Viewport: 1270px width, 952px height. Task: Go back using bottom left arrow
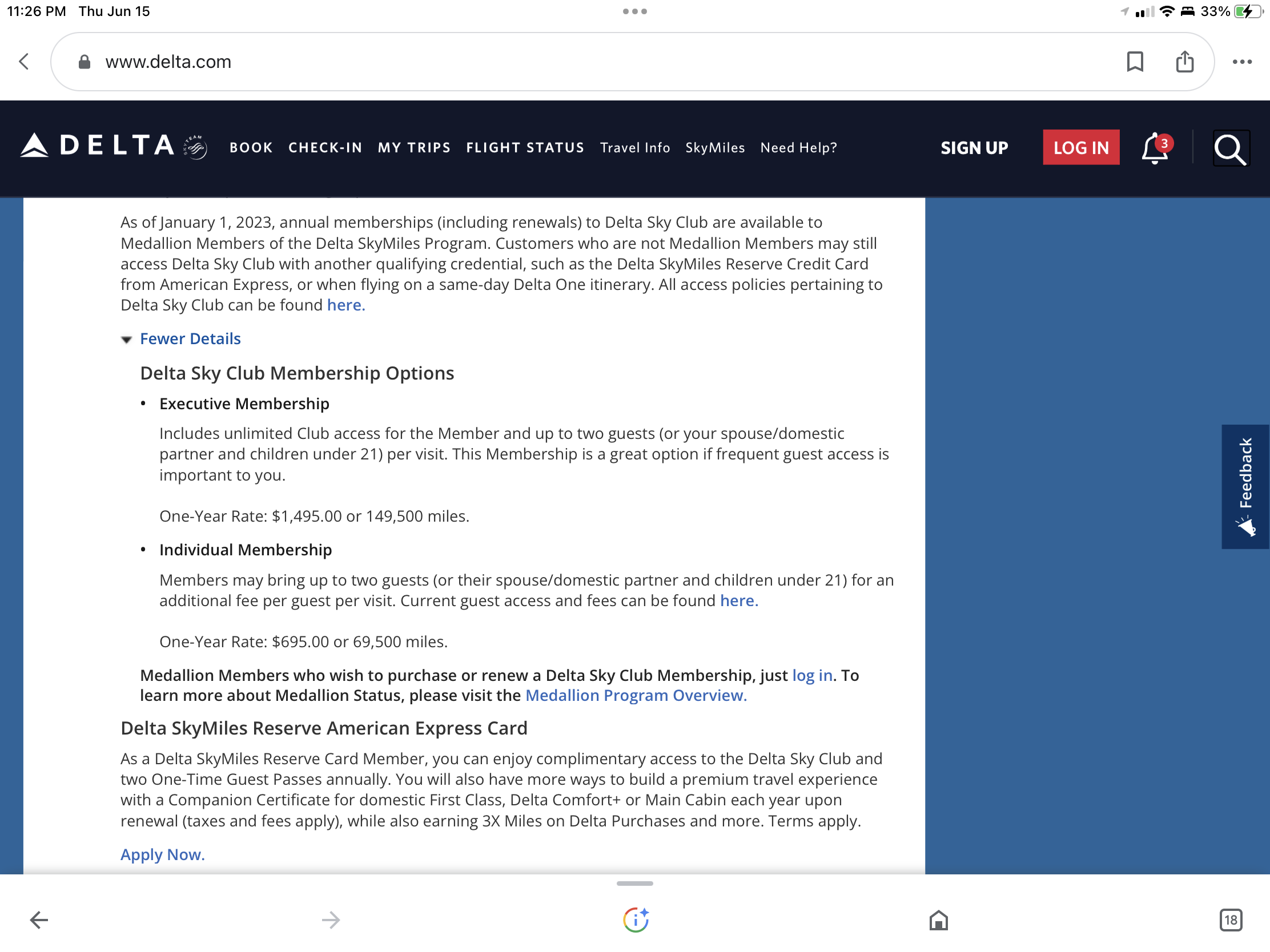pyautogui.click(x=39, y=920)
